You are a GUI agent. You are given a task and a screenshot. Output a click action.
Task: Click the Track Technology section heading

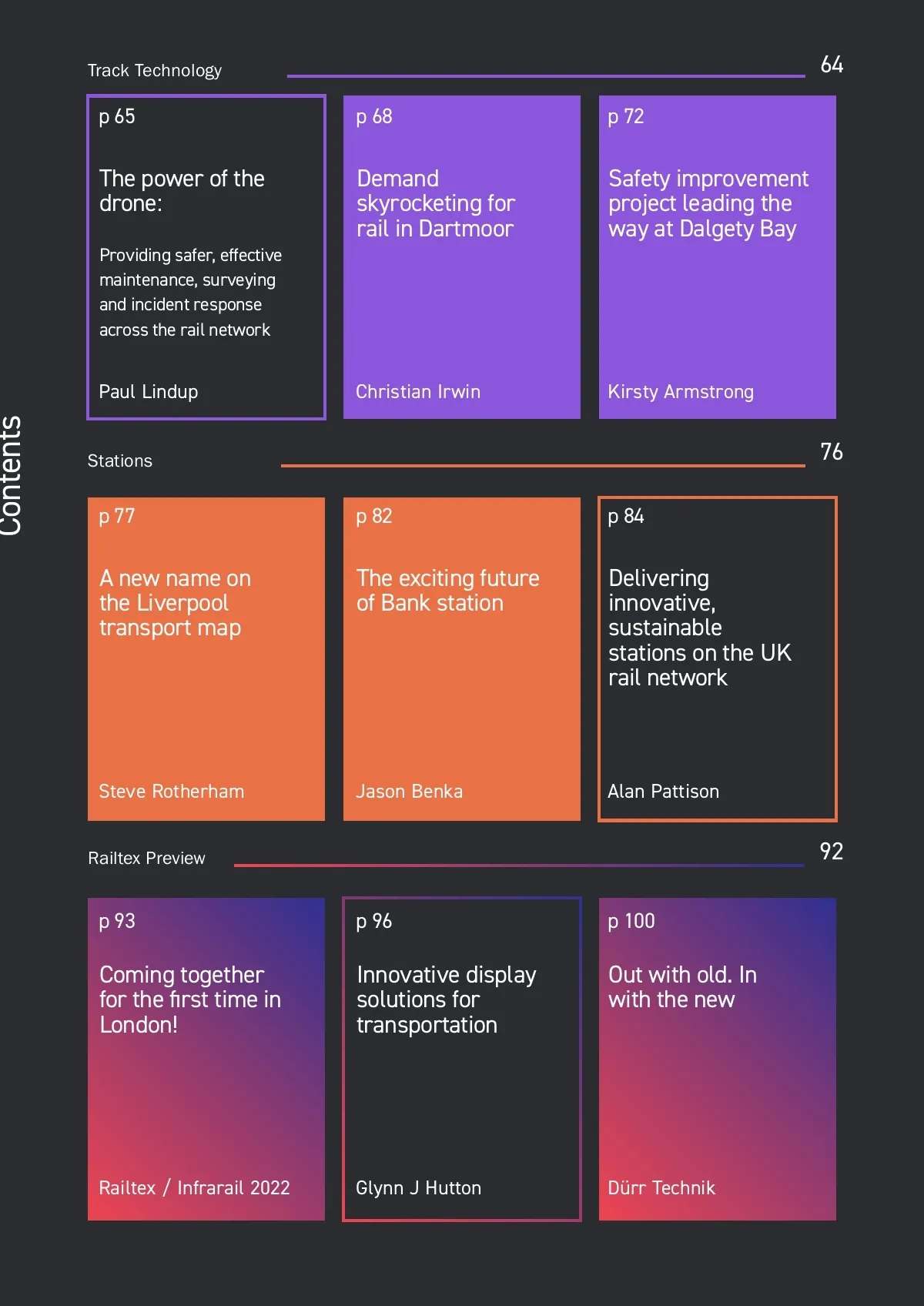[x=155, y=71]
